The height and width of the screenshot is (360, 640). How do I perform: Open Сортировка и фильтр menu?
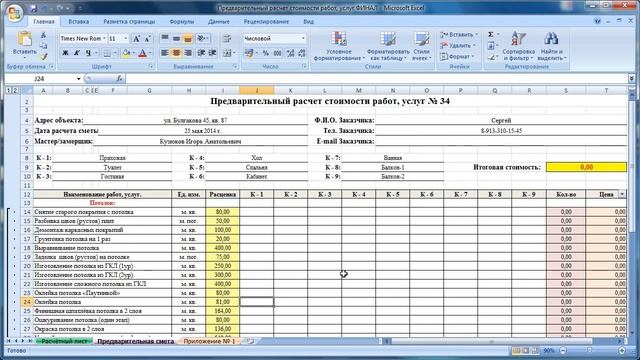pyautogui.click(x=518, y=46)
